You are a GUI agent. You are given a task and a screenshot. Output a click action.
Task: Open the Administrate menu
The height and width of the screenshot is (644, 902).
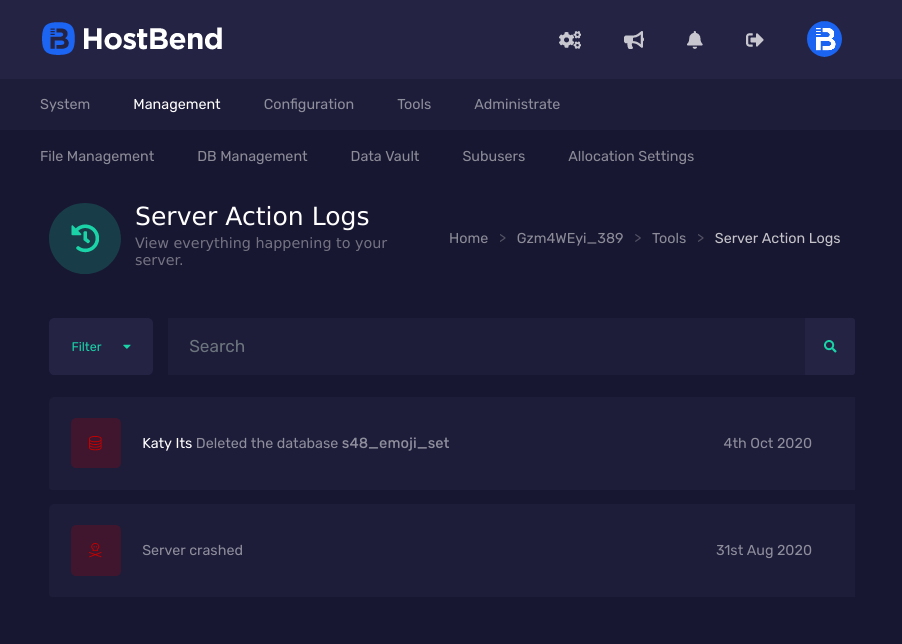click(x=517, y=104)
